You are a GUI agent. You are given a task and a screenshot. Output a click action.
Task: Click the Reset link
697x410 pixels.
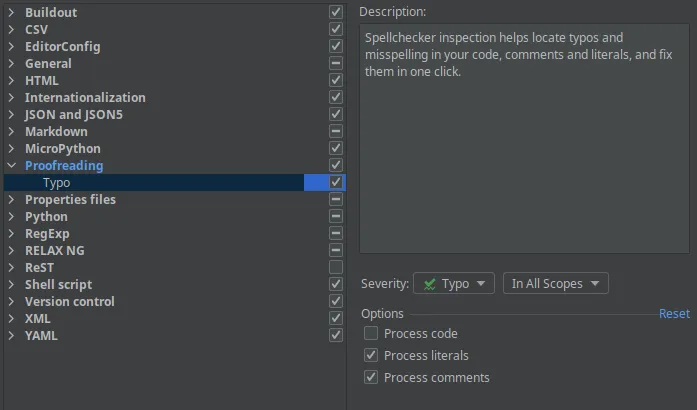pos(674,314)
